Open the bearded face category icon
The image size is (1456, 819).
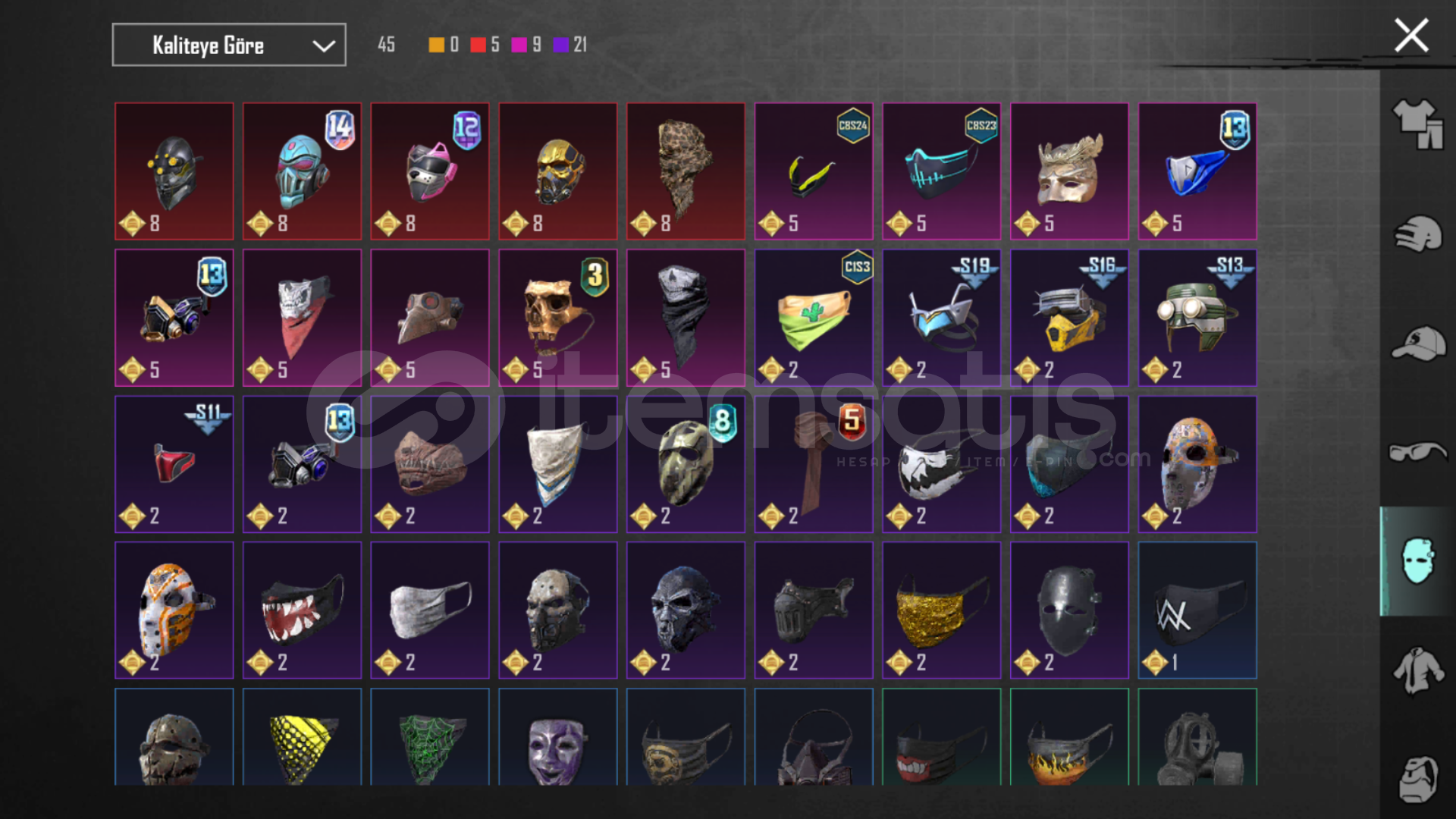pyautogui.click(x=1418, y=779)
